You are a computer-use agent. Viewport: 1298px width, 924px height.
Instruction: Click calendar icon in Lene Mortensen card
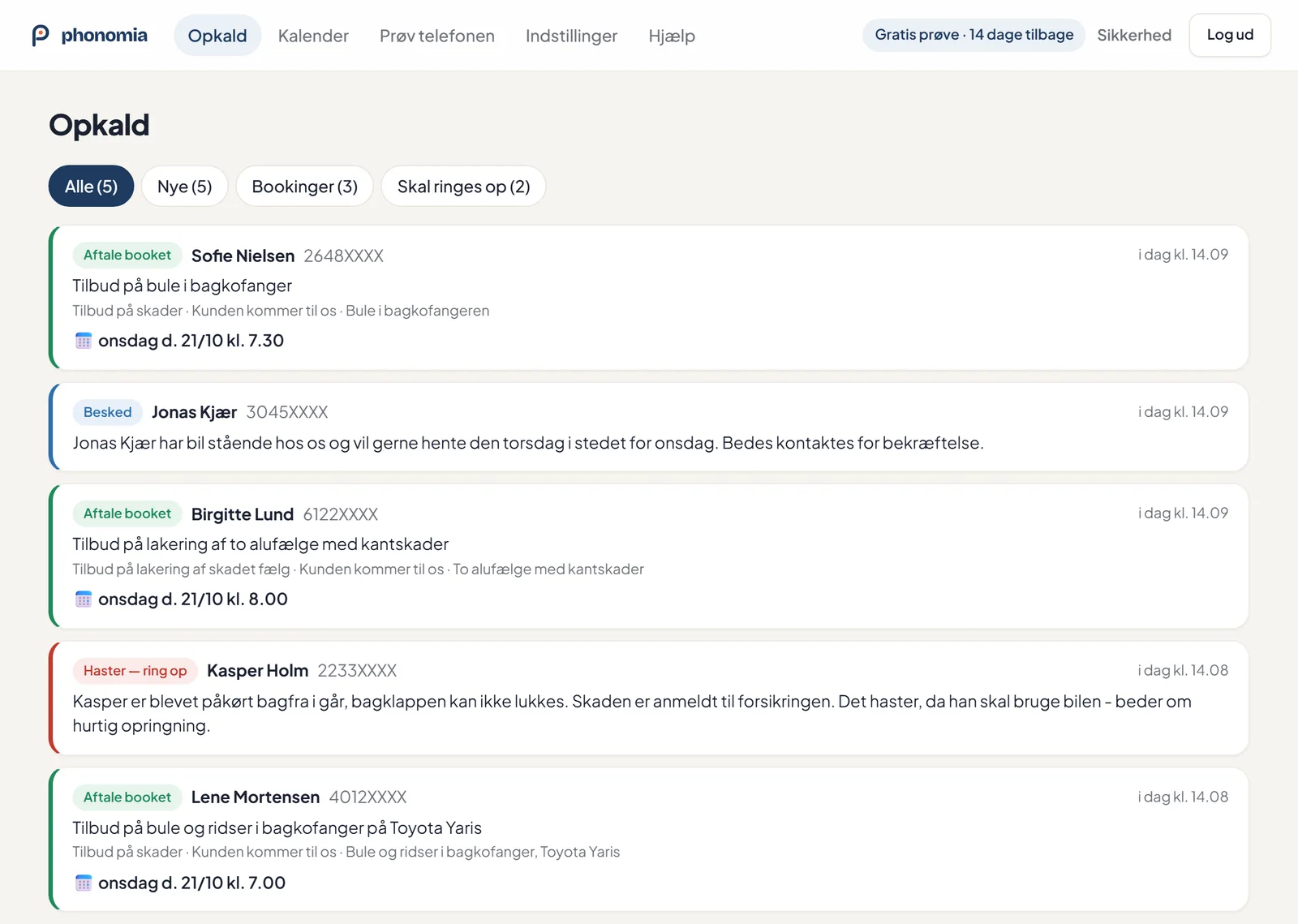[83, 883]
